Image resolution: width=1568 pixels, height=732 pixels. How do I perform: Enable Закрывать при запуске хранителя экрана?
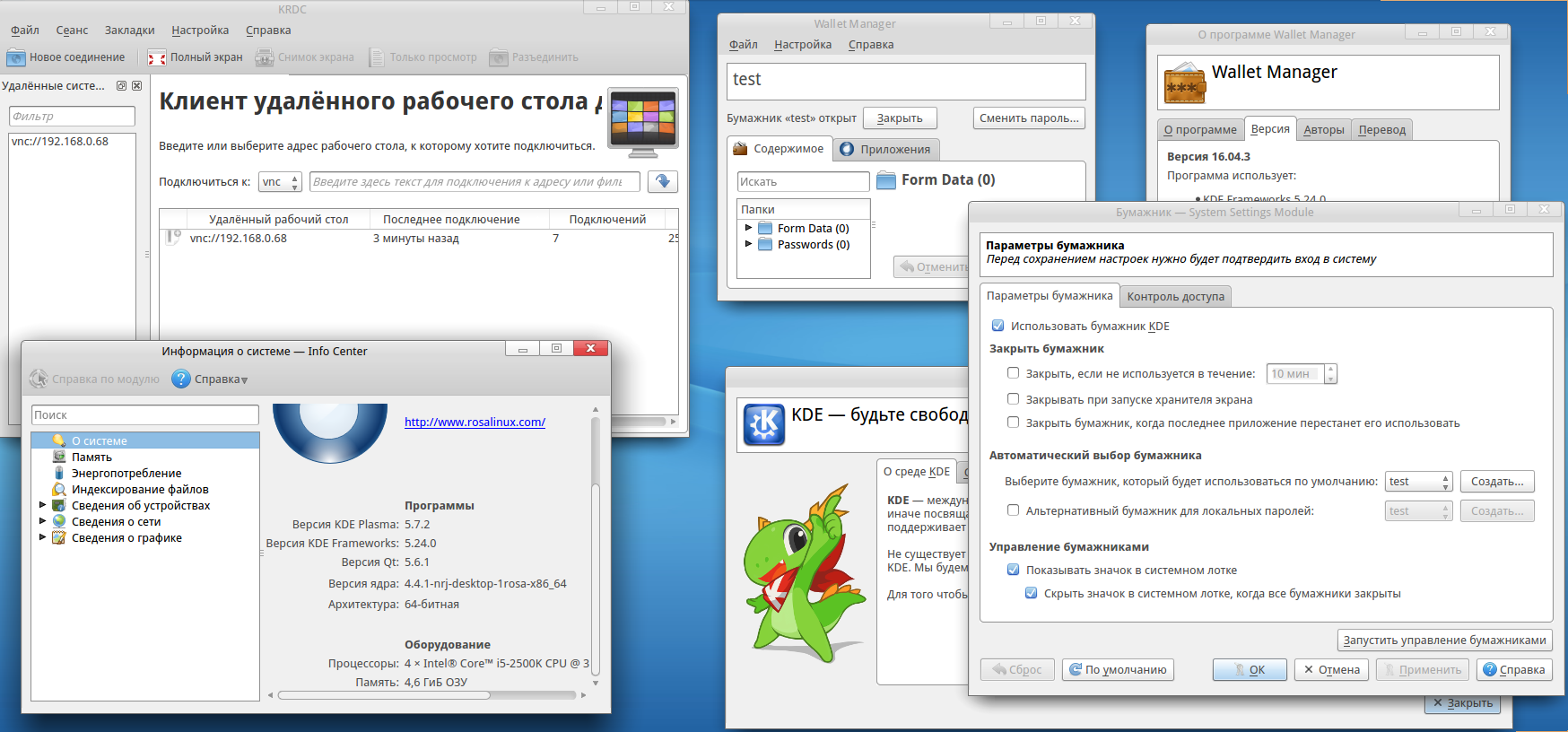[x=1013, y=399]
